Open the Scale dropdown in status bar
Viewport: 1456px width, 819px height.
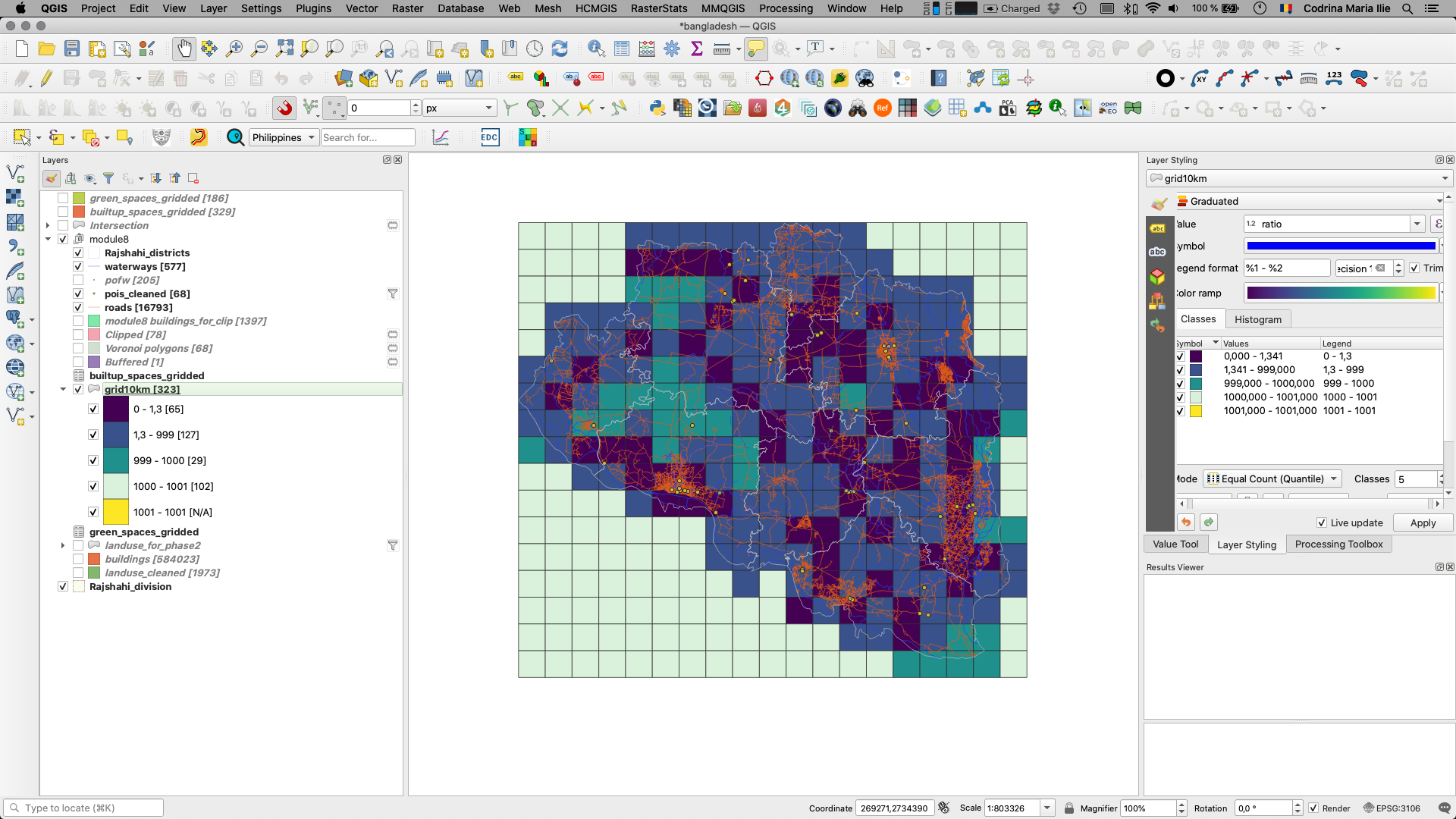[1047, 808]
